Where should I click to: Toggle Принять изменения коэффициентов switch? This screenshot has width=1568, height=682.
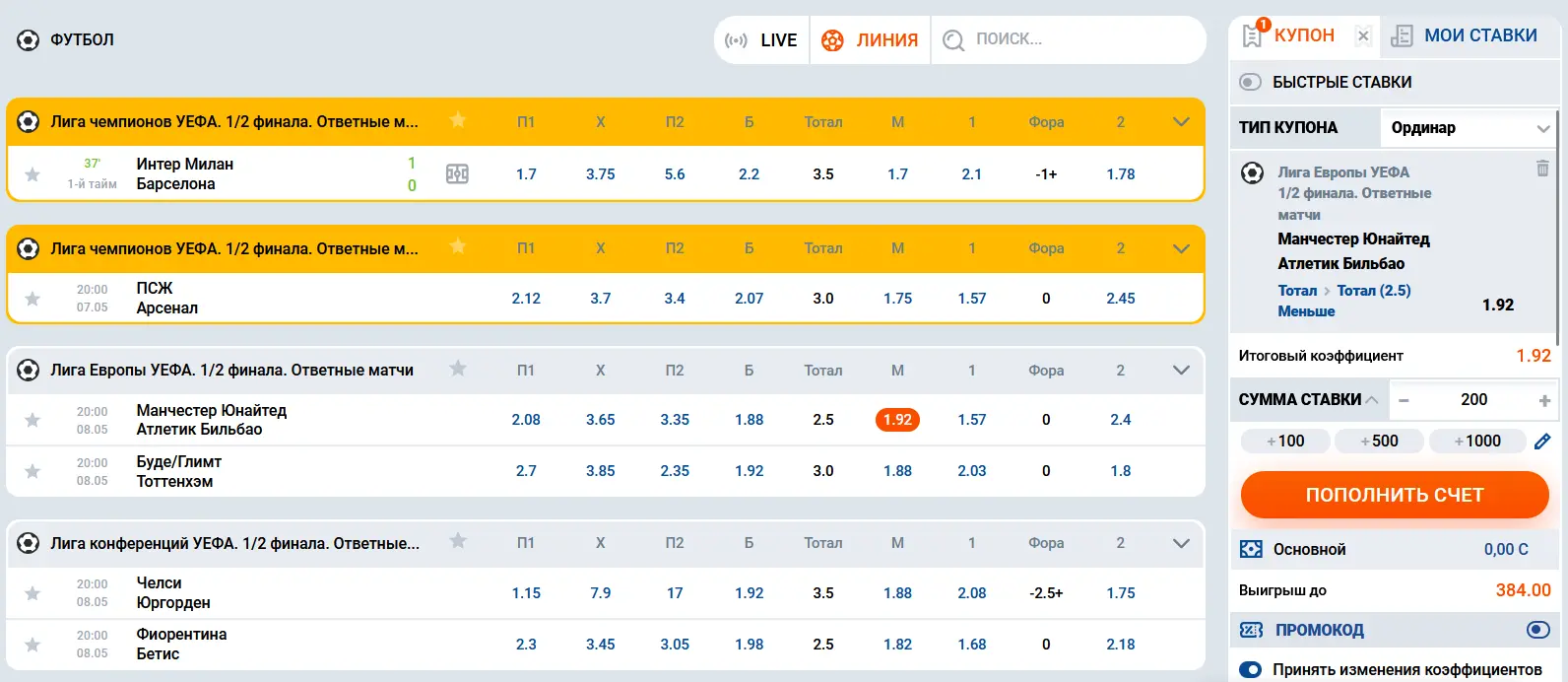tap(1251, 670)
